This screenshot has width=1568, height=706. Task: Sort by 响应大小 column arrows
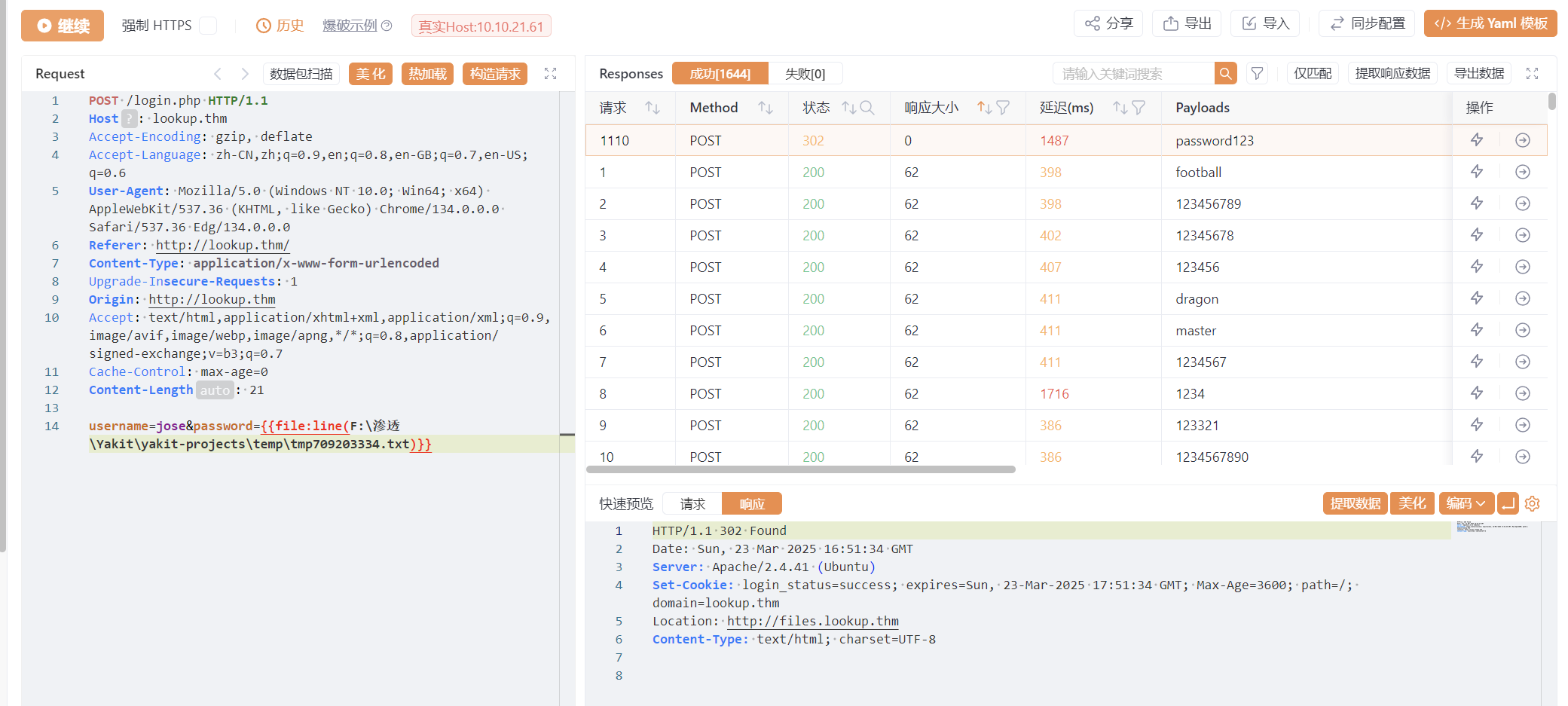point(984,108)
